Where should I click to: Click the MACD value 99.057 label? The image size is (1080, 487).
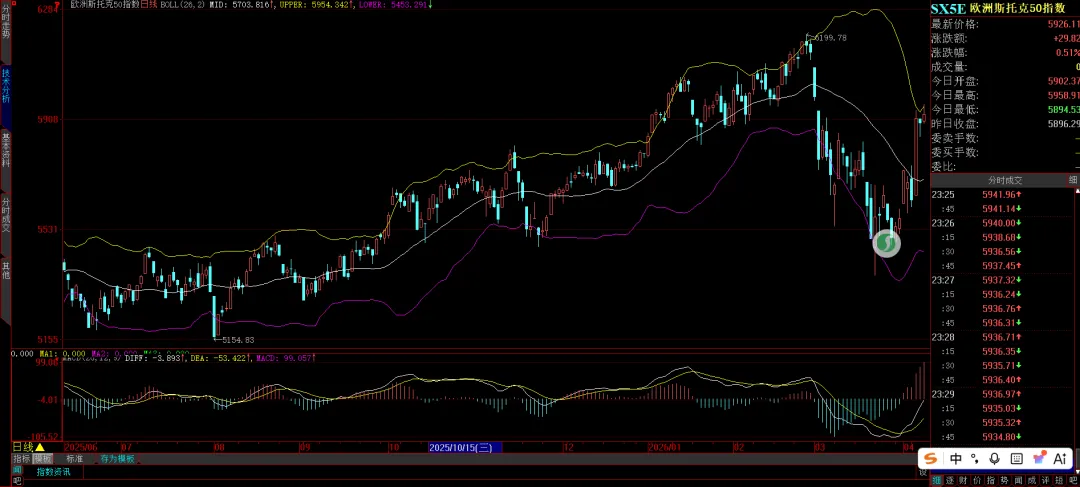tap(297, 358)
